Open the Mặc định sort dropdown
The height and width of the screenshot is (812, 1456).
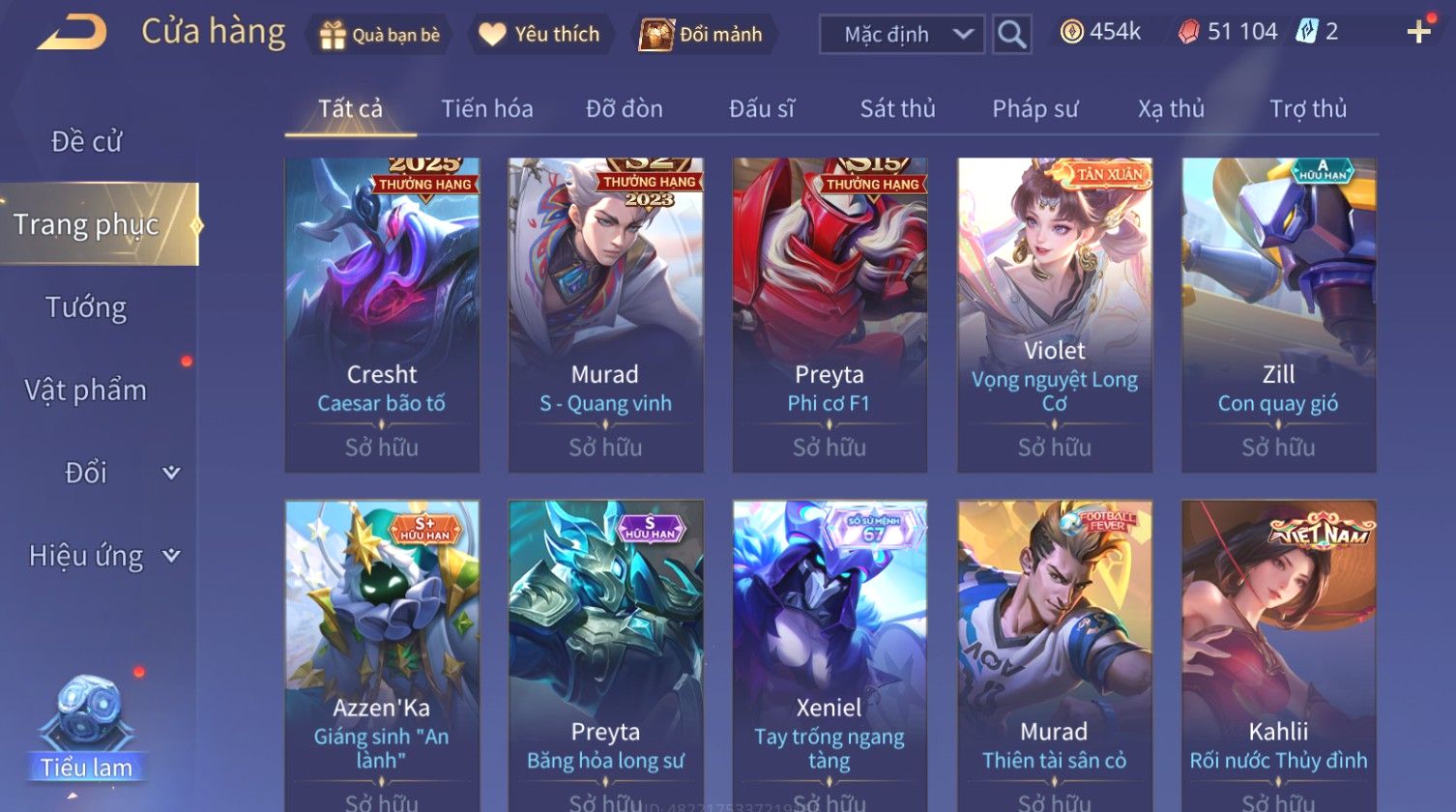pos(902,35)
